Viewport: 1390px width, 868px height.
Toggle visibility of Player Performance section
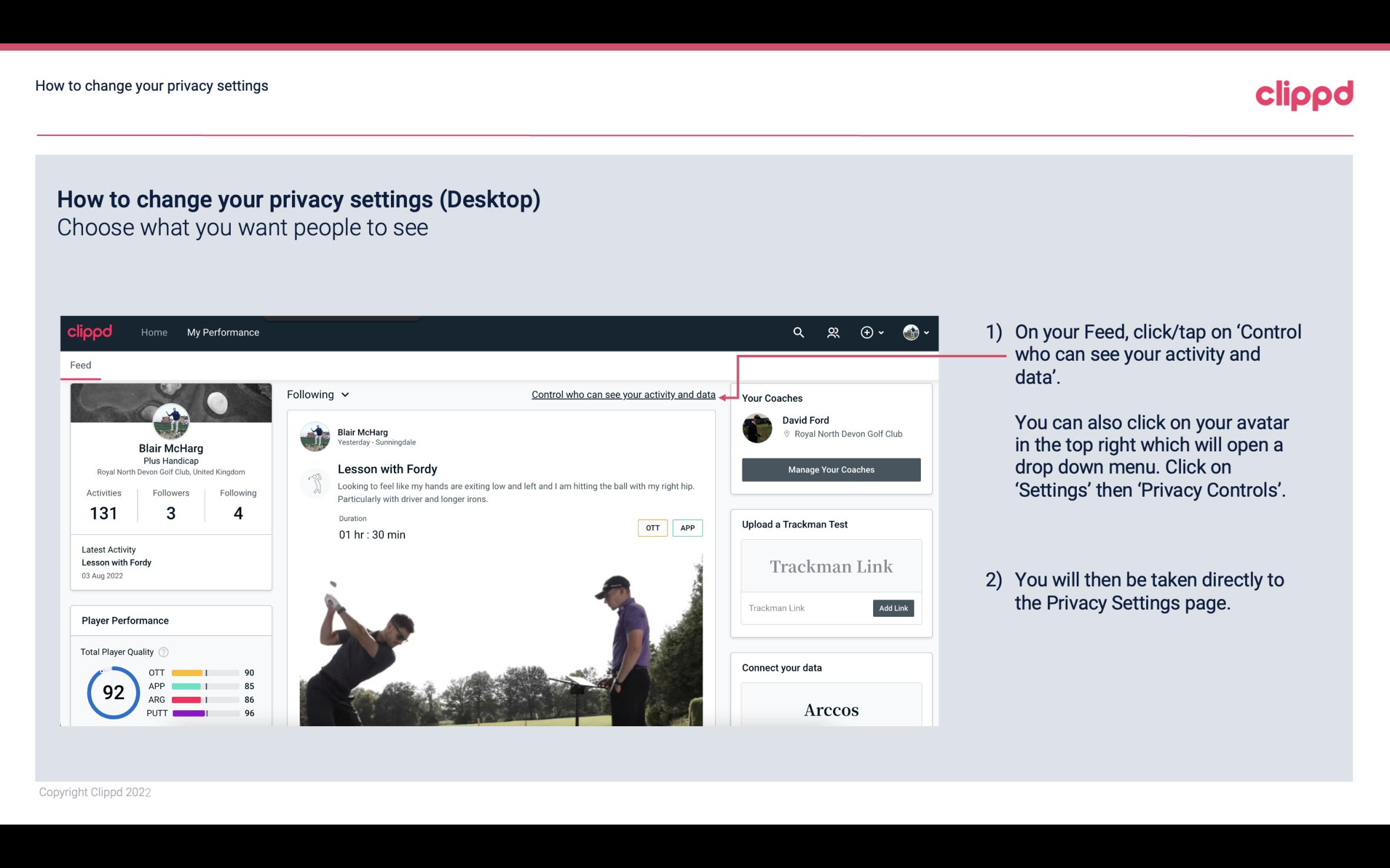tap(125, 620)
